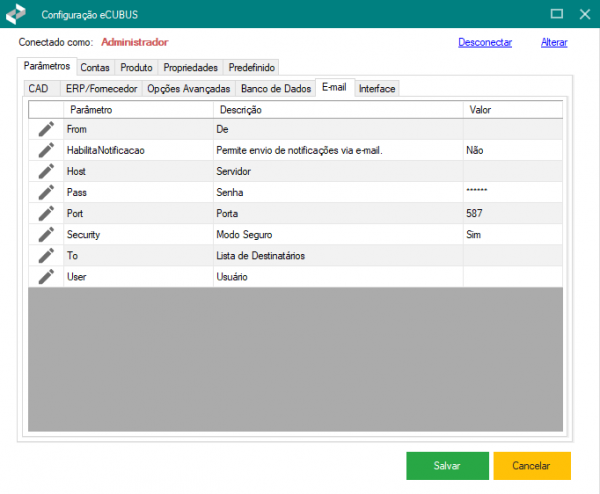Select the From parameter name cell
Image resolution: width=600 pixels, height=494 pixels.
138,129
